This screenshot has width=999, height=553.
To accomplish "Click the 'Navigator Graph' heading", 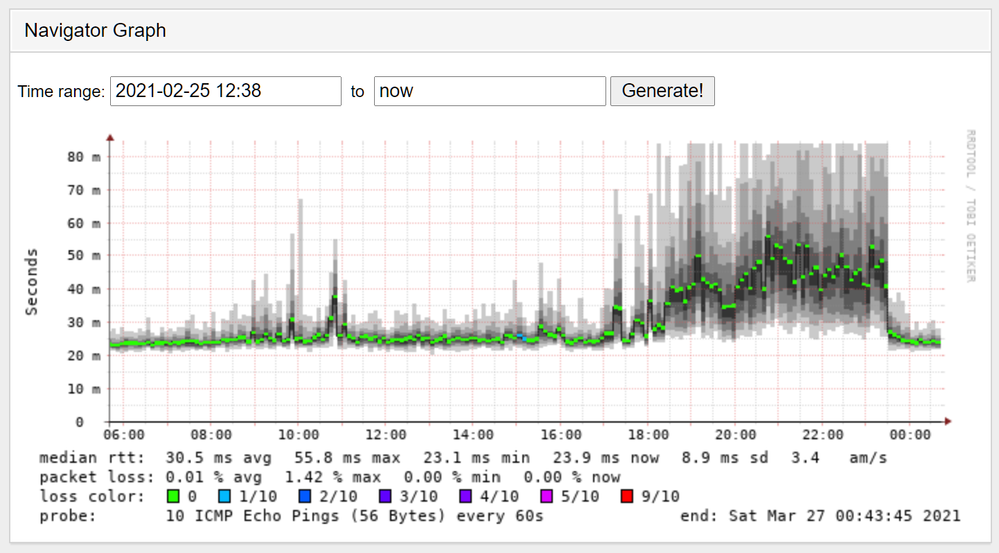I will (x=95, y=31).
